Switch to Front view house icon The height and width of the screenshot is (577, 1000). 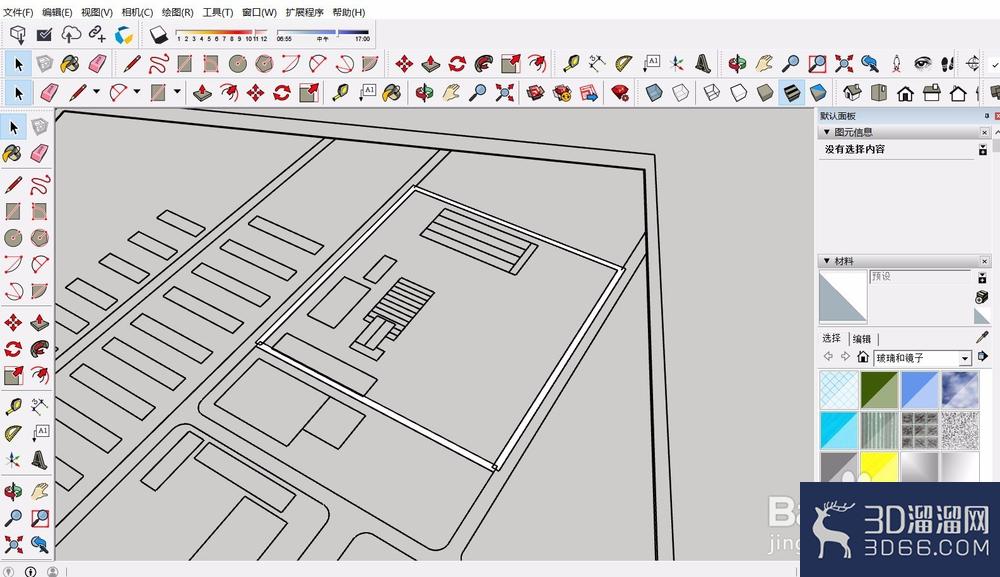(x=905, y=93)
